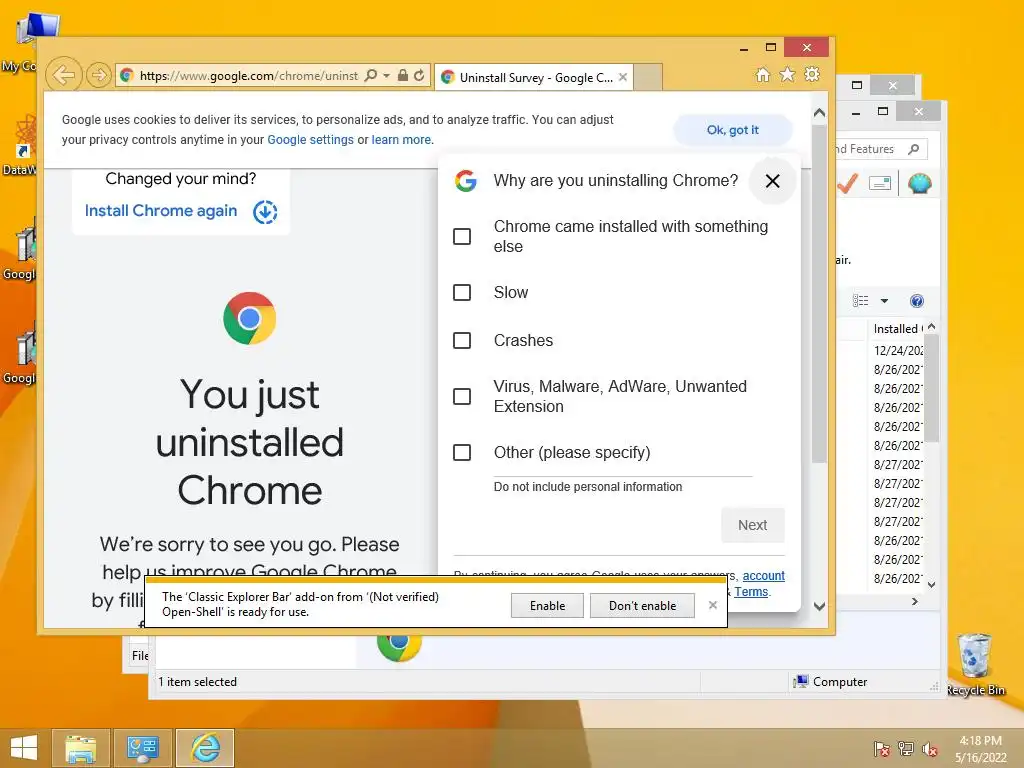Check the Other (please specify) option

pos(462,453)
